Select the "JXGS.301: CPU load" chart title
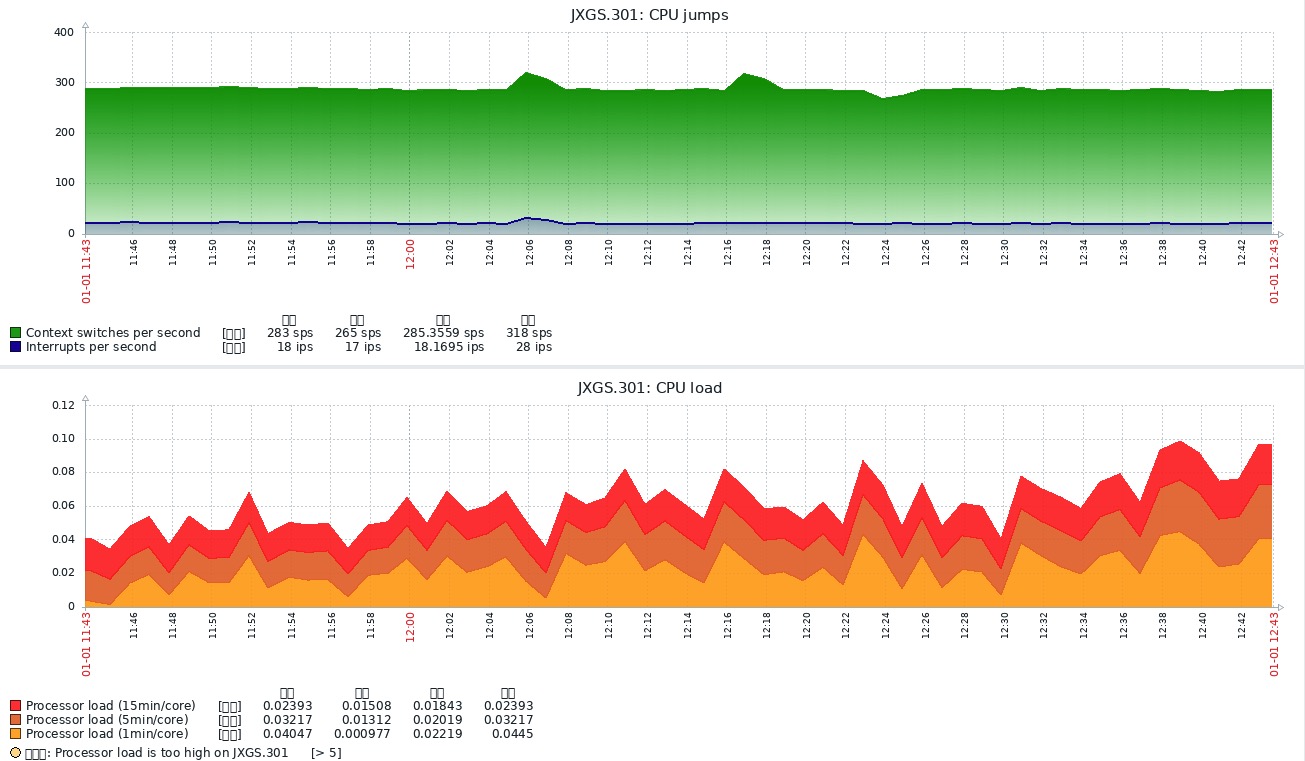The width and height of the screenshot is (1305, 761). pos(650,388)
